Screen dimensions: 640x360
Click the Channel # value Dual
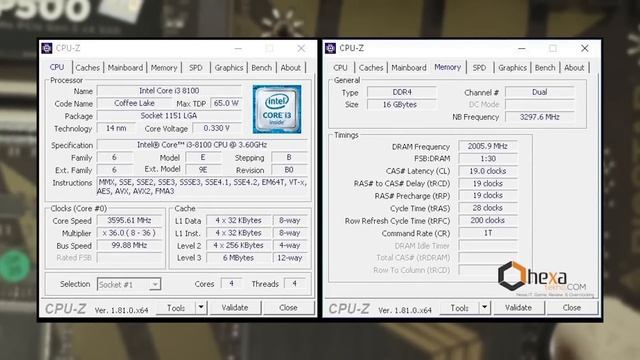pos(540,92)
